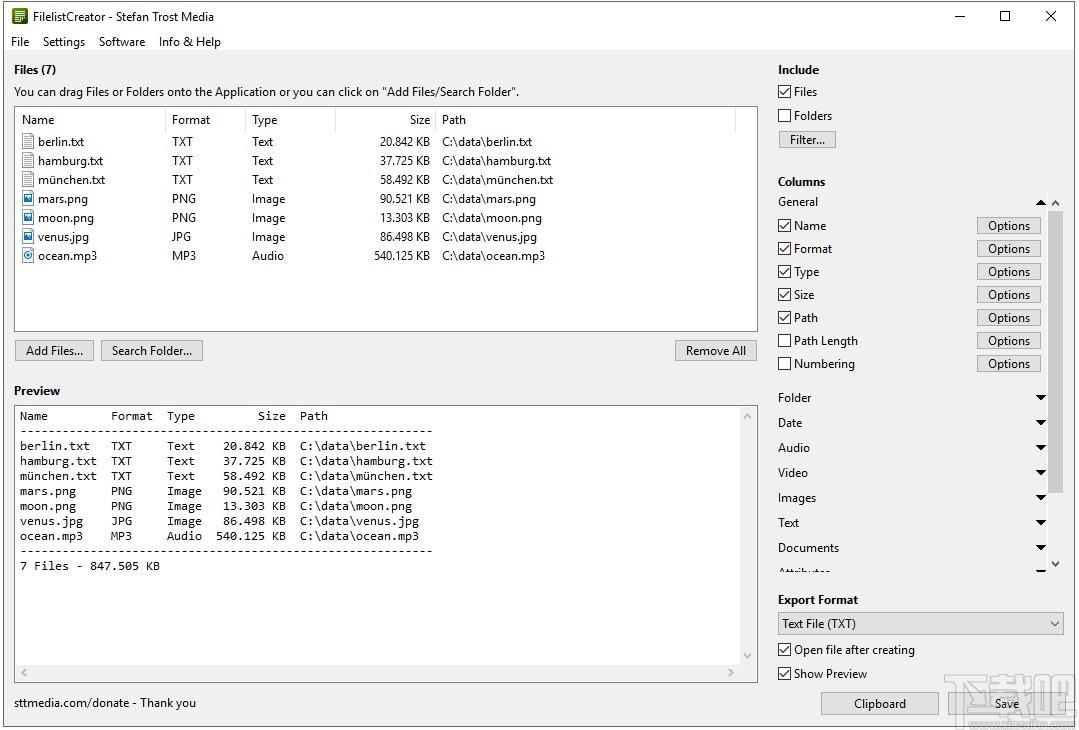The height and width of the screenshot is (730, 1079).
Task: Open the Software menu
Action: pyautogui.click(x=122, y=42)
